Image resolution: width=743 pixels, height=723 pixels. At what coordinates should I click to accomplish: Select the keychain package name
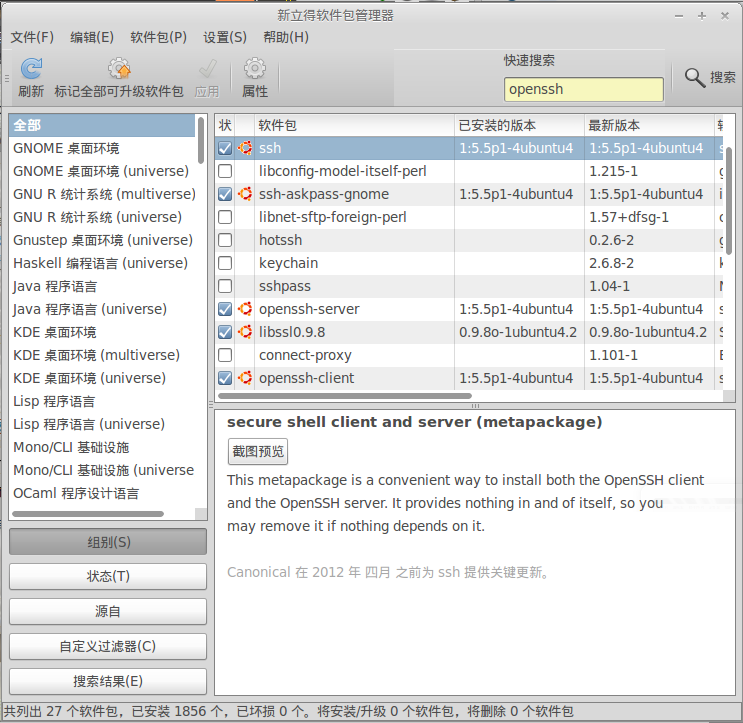[x=288, y=263]
